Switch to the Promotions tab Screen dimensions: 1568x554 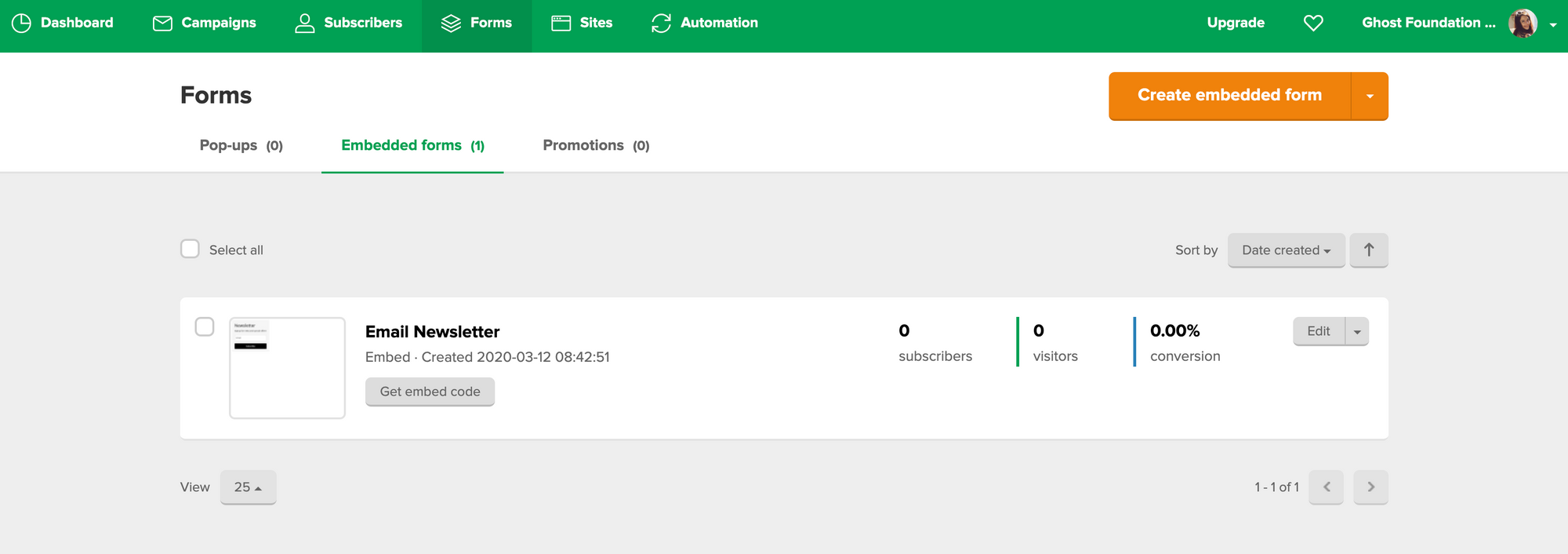[596, 146]
